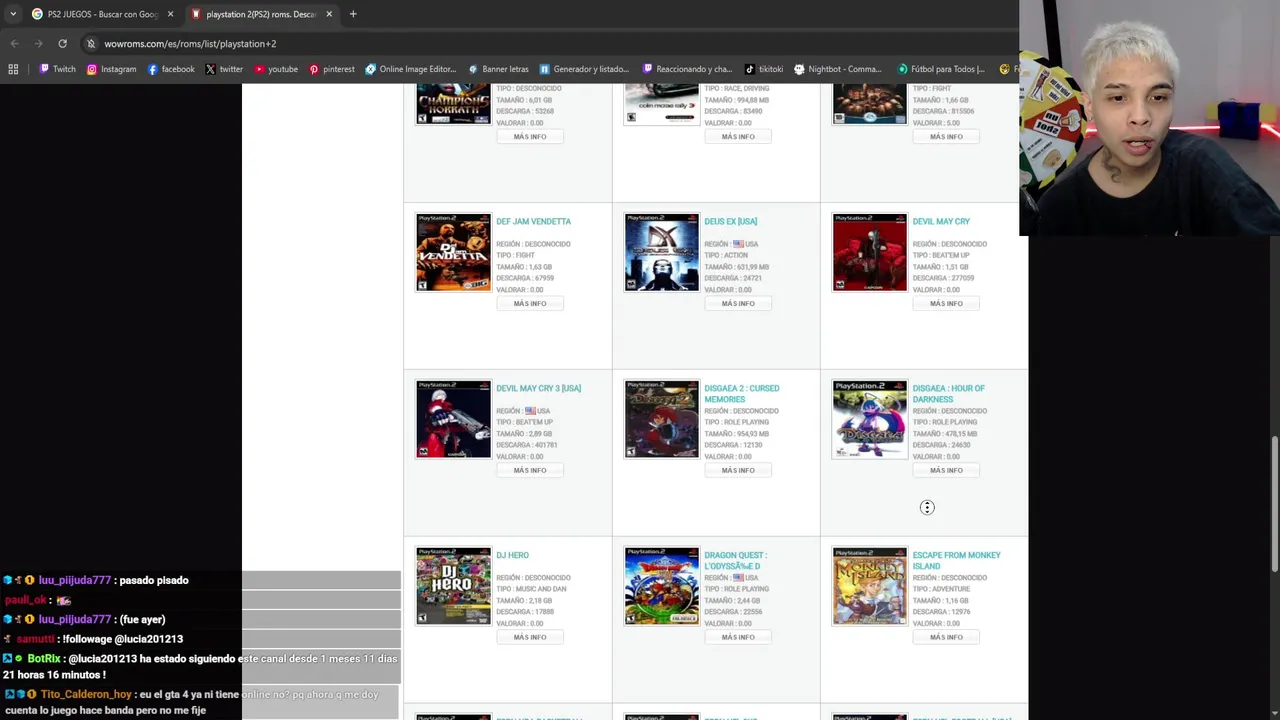Close the playstation 2(PS2) roms tab
The height and width of the screenshot is (720, 1280).
(329, 14)
